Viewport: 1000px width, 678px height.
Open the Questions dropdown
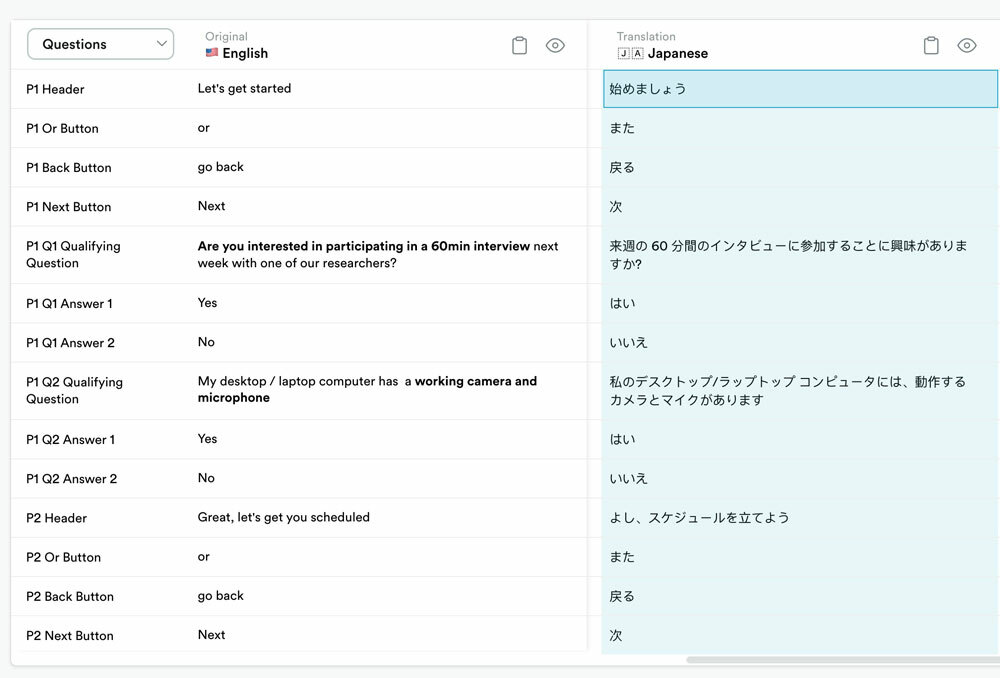point(100,44)
